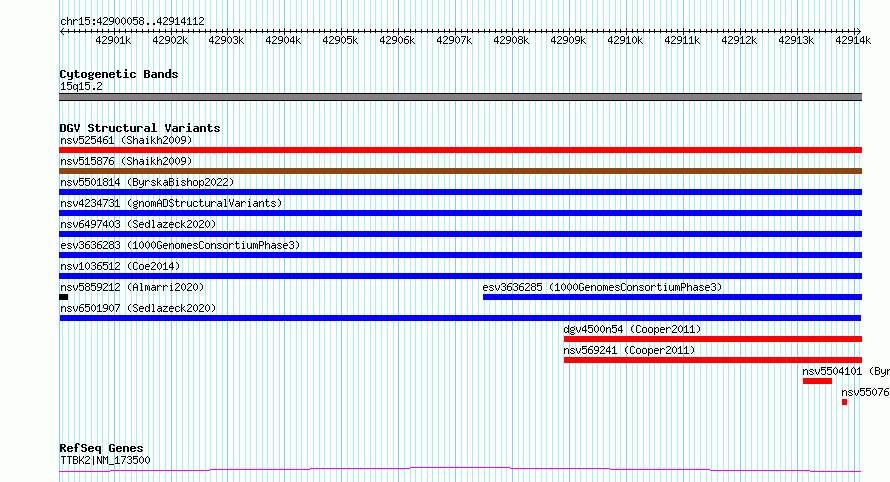Click the 42902k ruler position
Viewport: 890px width, 482px height.
[170, 40]
